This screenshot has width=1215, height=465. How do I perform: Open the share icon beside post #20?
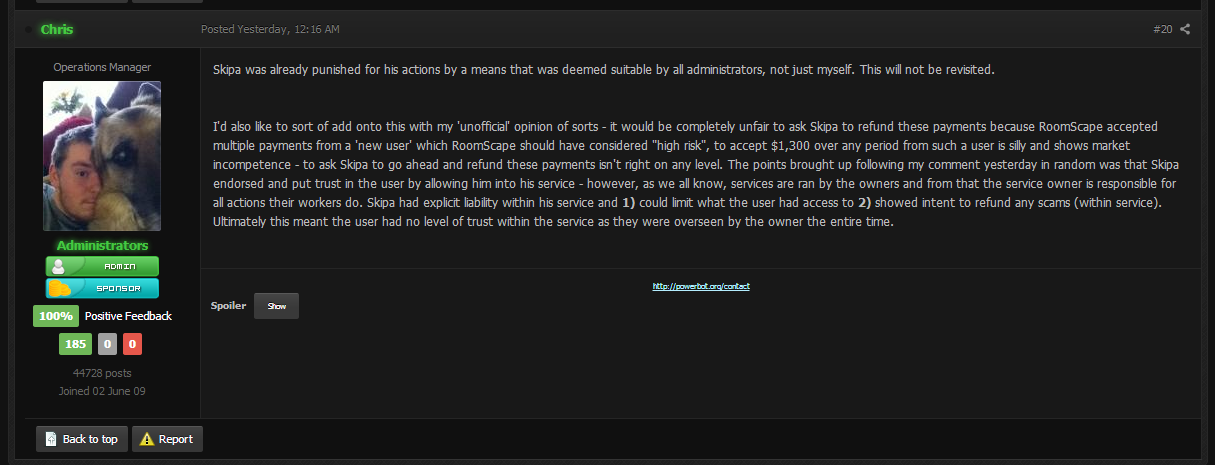point(1185,29)
